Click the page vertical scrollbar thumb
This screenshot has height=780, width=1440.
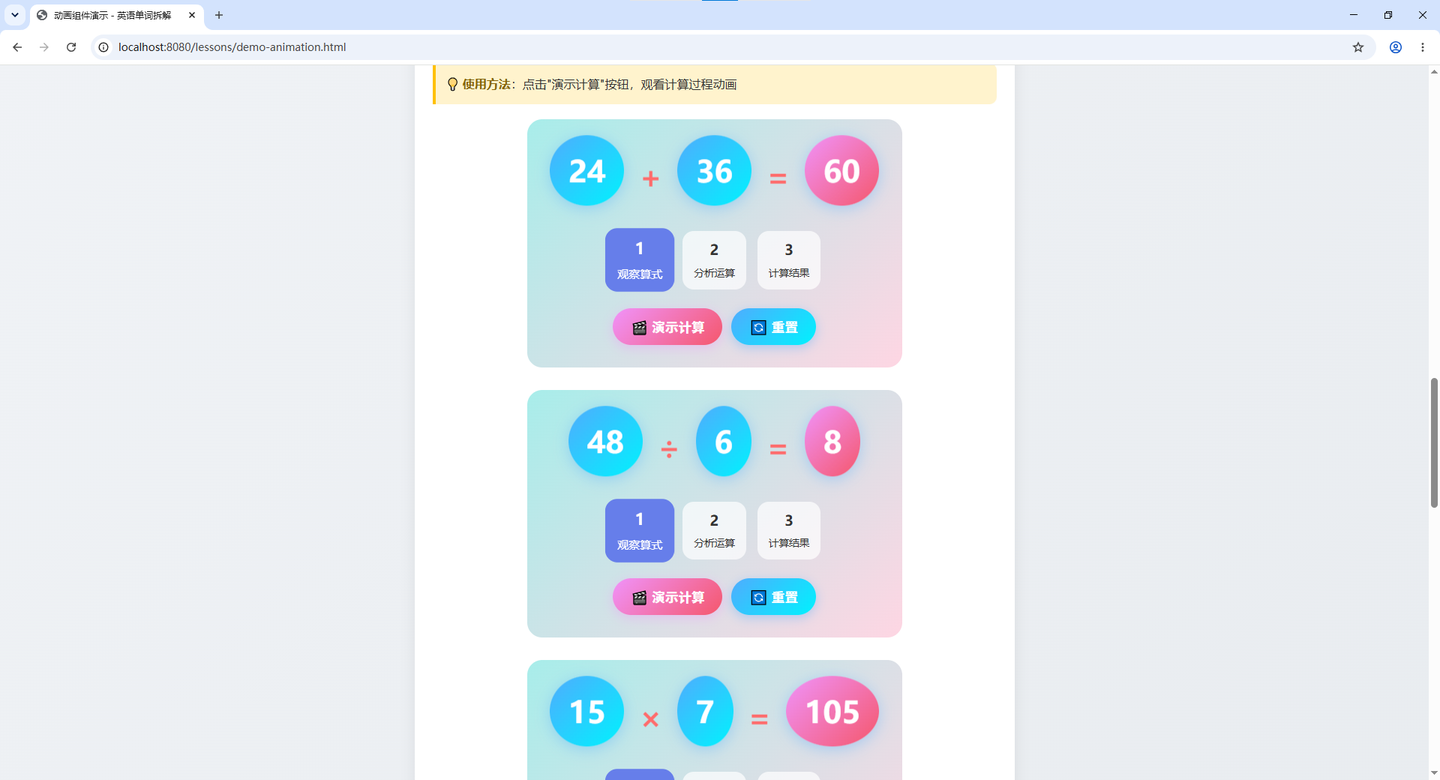(x=1433, y=443)
